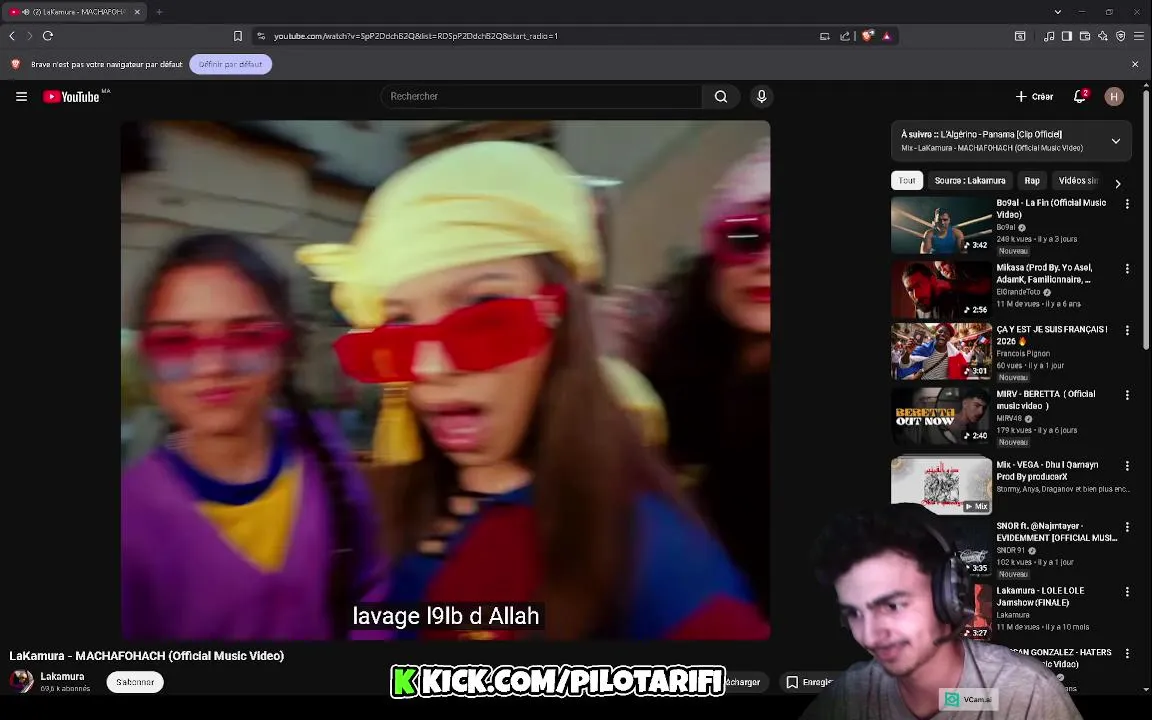Open the Brave playlist music icon
This screenshot has height=720, width=1152.
pyautogui.click(x=1049, y=36)
